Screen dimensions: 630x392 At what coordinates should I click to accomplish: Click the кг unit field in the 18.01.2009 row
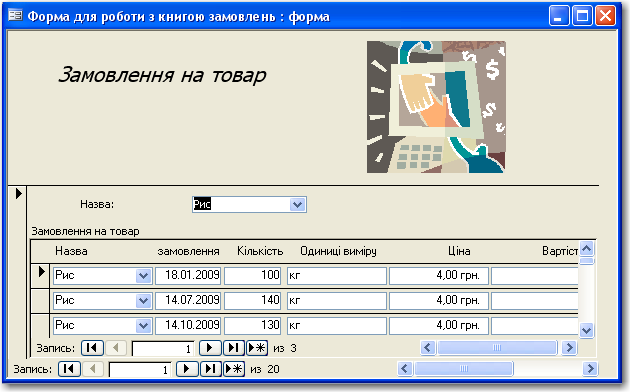pyautogui.click(x=337, y=276)
